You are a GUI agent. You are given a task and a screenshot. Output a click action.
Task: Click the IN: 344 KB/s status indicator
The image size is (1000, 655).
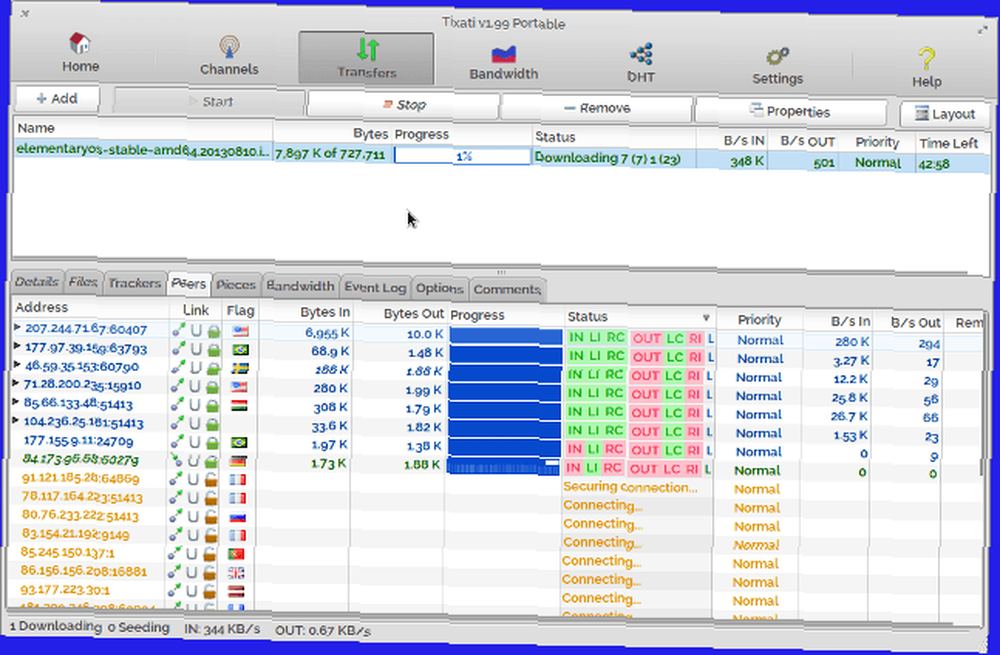click(222, 629)
